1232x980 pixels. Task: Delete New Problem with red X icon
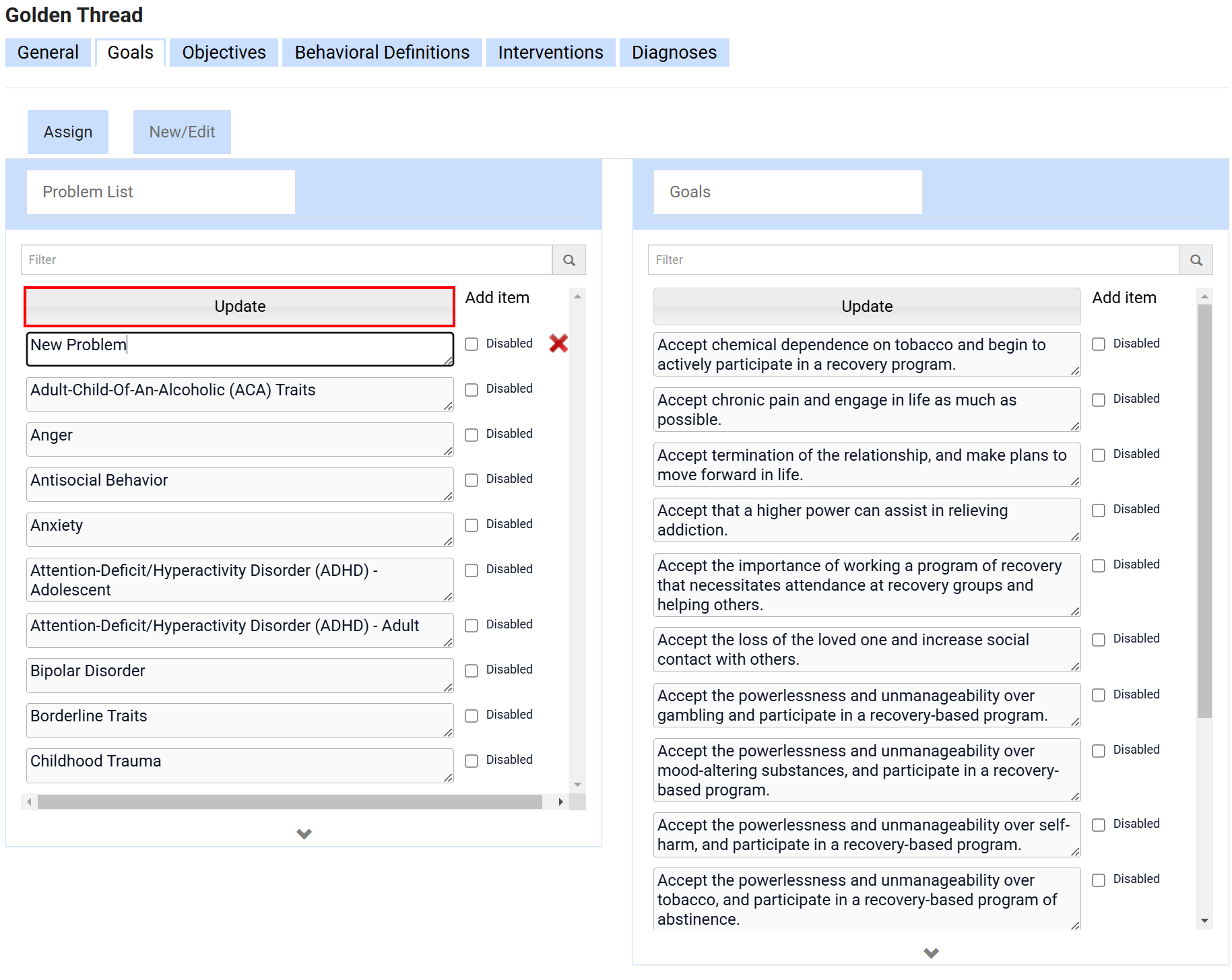pos(558,344)
